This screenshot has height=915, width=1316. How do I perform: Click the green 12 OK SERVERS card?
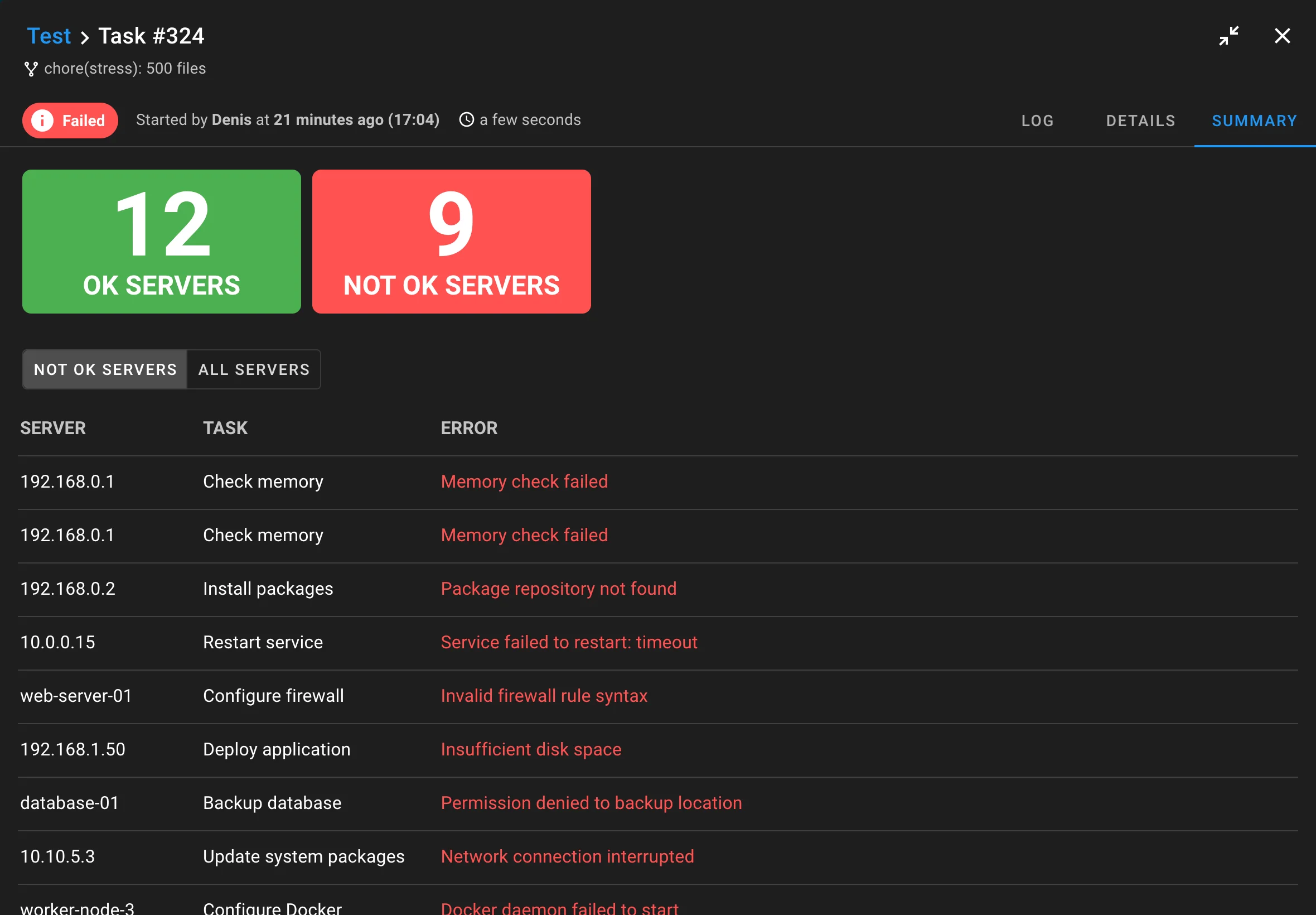point(162,242)
